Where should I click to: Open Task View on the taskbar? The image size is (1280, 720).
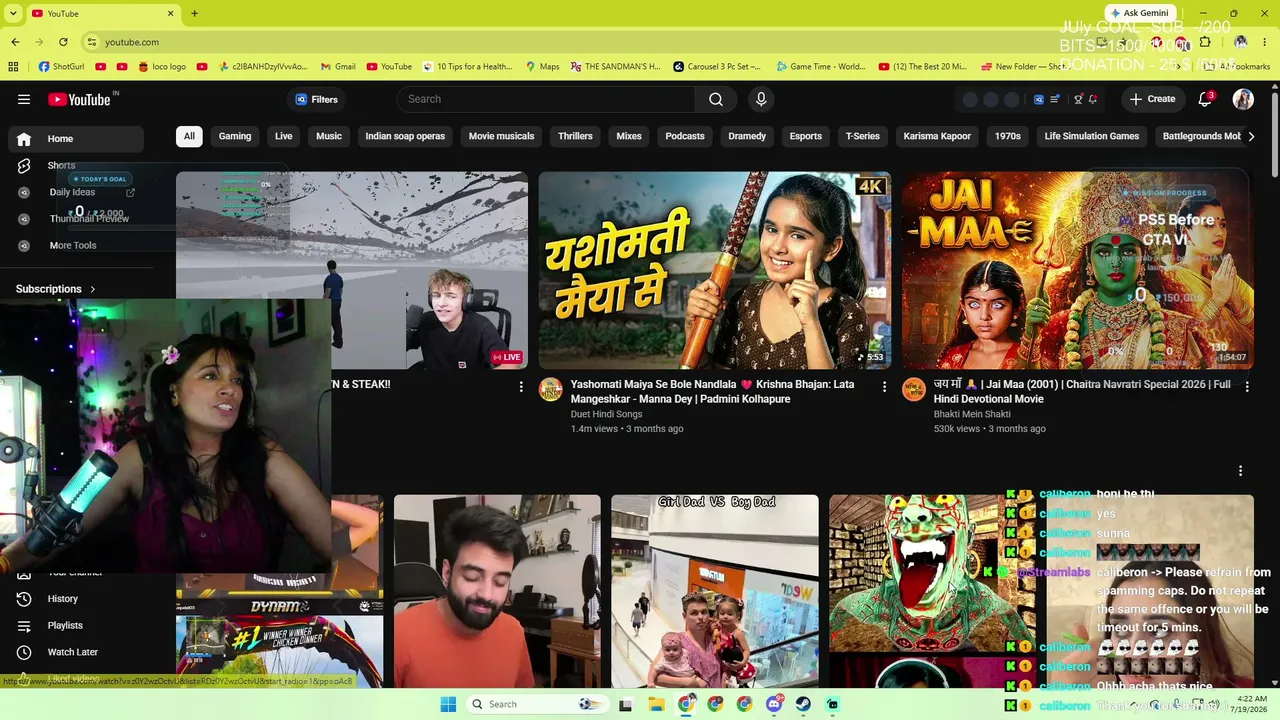(x=626, y=704)
